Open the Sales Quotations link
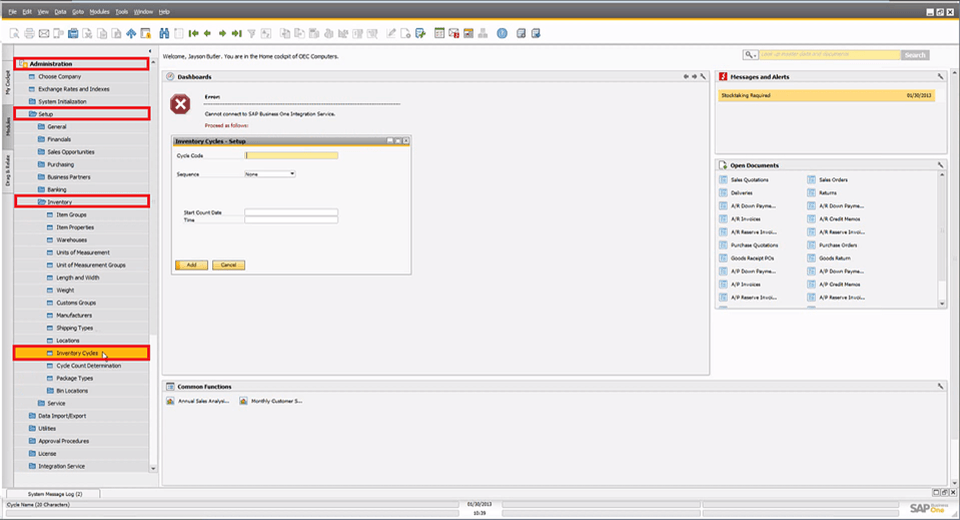This screenshot has width=960, height=520. coord(749,180)
